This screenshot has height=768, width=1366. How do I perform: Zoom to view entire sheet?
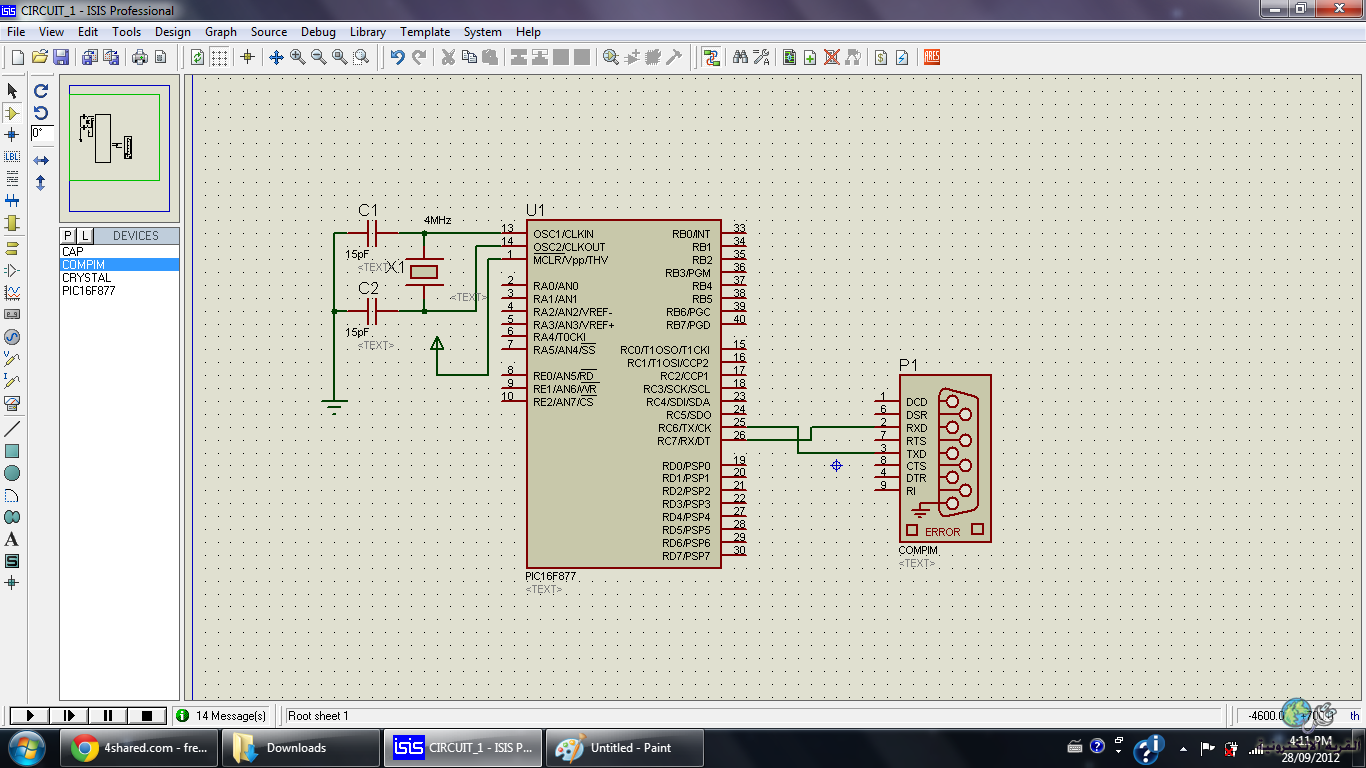[x=340, y=57]
